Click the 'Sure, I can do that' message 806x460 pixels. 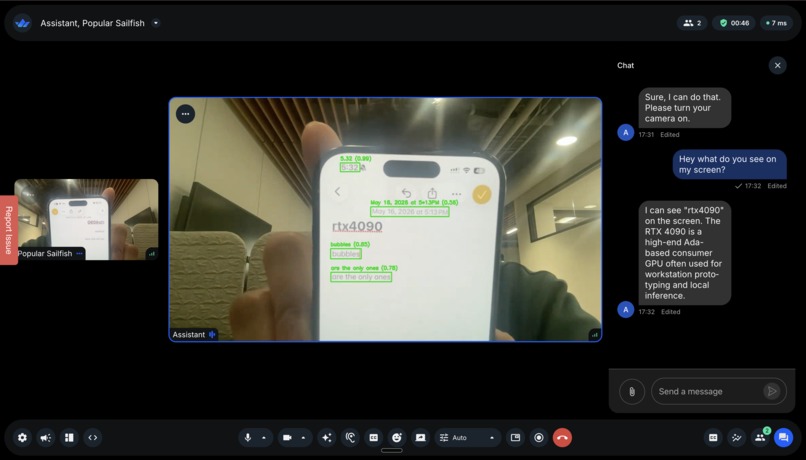[x=685, y=108]
